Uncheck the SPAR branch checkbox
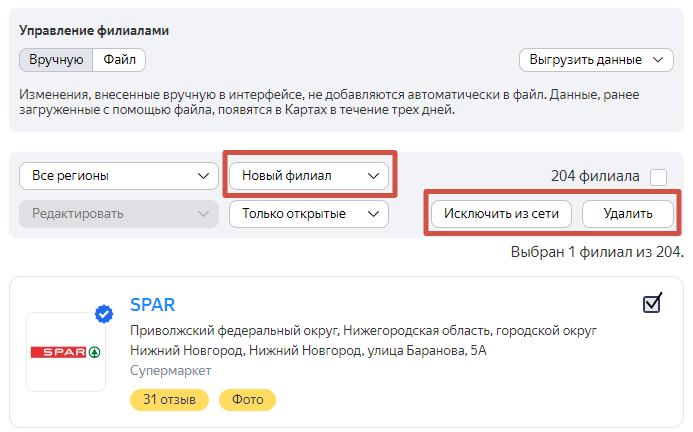The height and width of the screenshot is (432, 693). pos(652,303)
